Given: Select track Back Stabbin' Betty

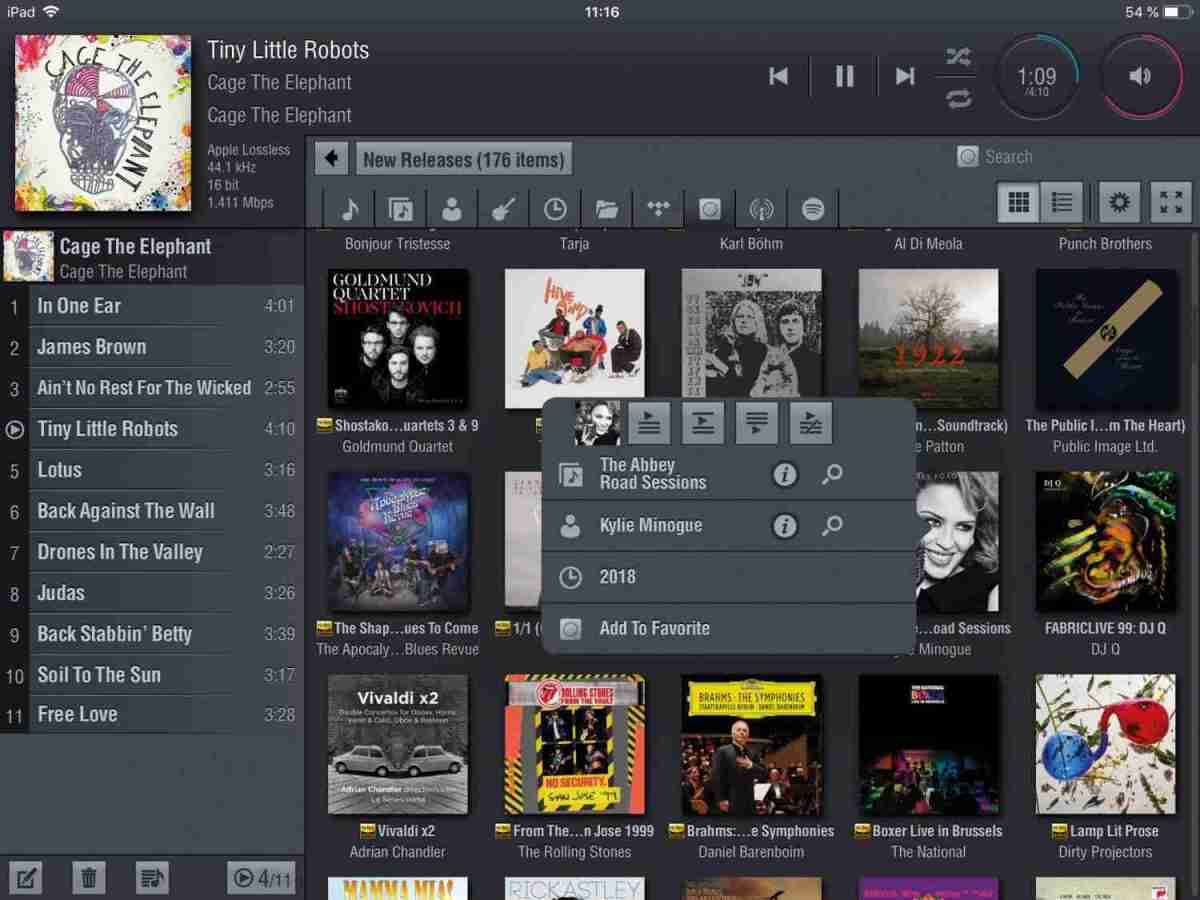Looking at the screenshot, I should pyautogui.click(x=151, y=634).
